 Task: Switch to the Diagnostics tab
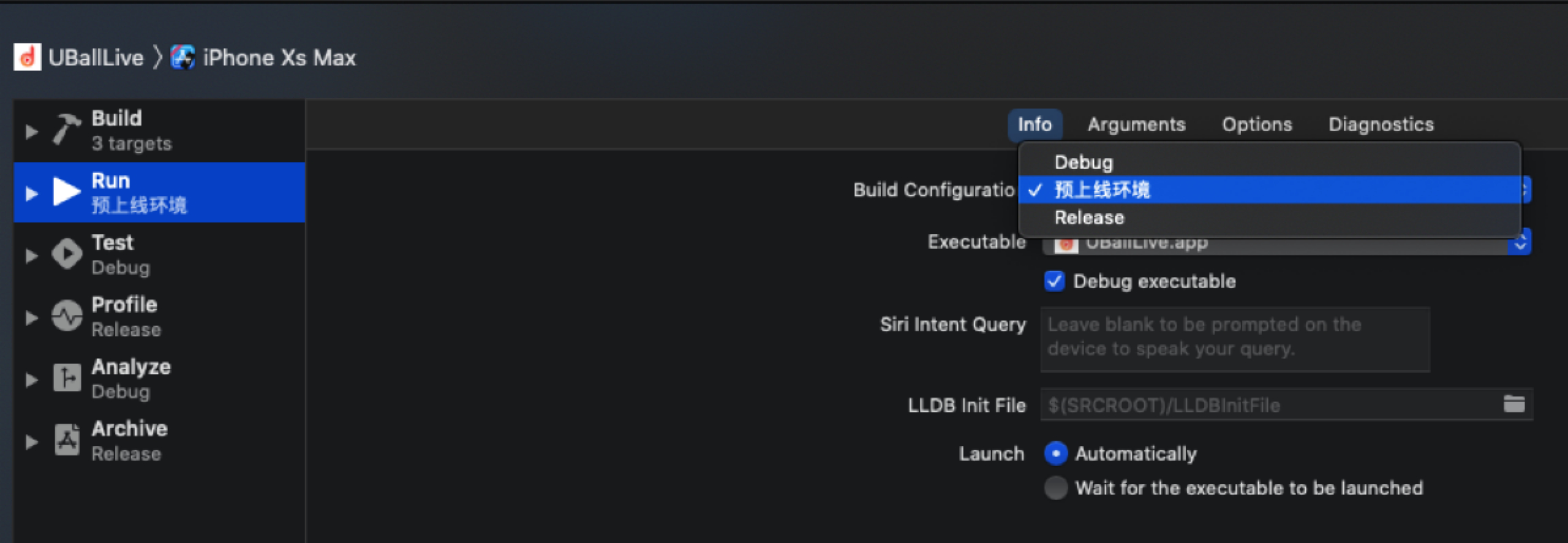tap(1381, 124)
